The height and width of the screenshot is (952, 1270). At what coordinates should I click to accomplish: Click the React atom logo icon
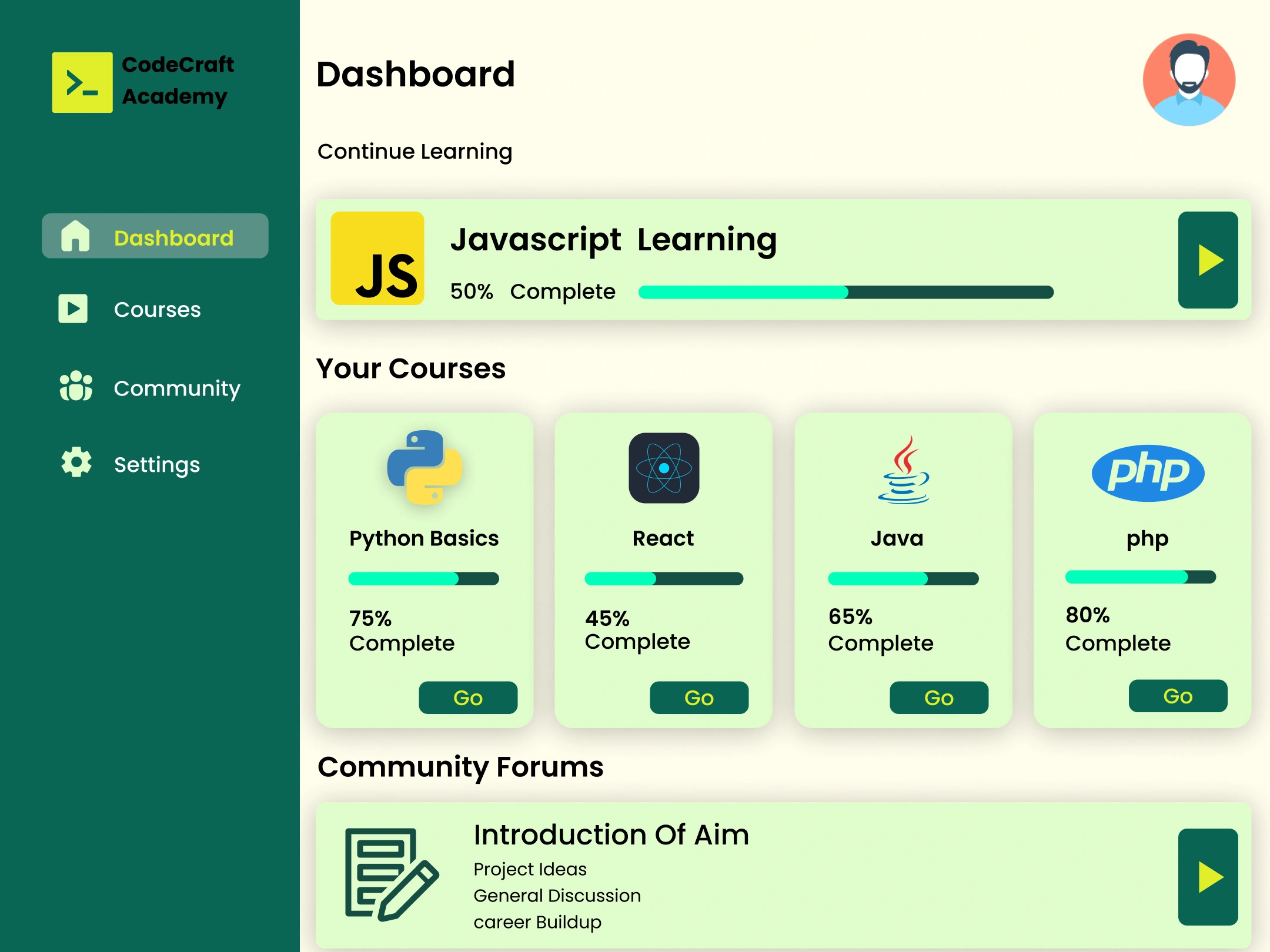pyautogui.click(x=664, y=468)
